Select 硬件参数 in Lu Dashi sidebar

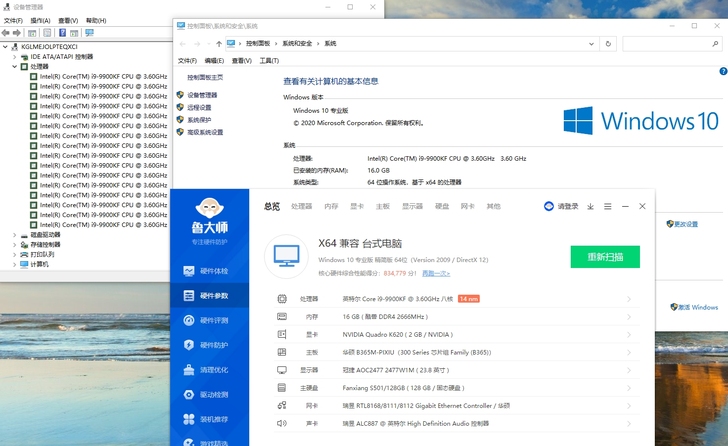[x=209, y=296]
